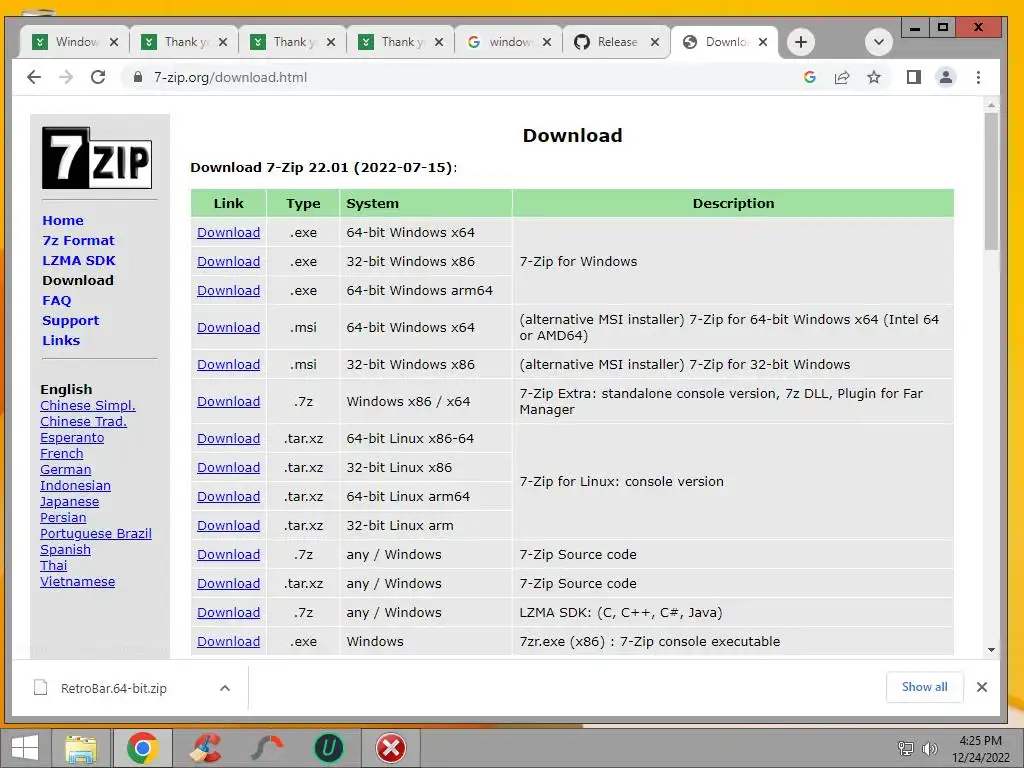Download LZMA SDK .7z archive

click(229, 613)
